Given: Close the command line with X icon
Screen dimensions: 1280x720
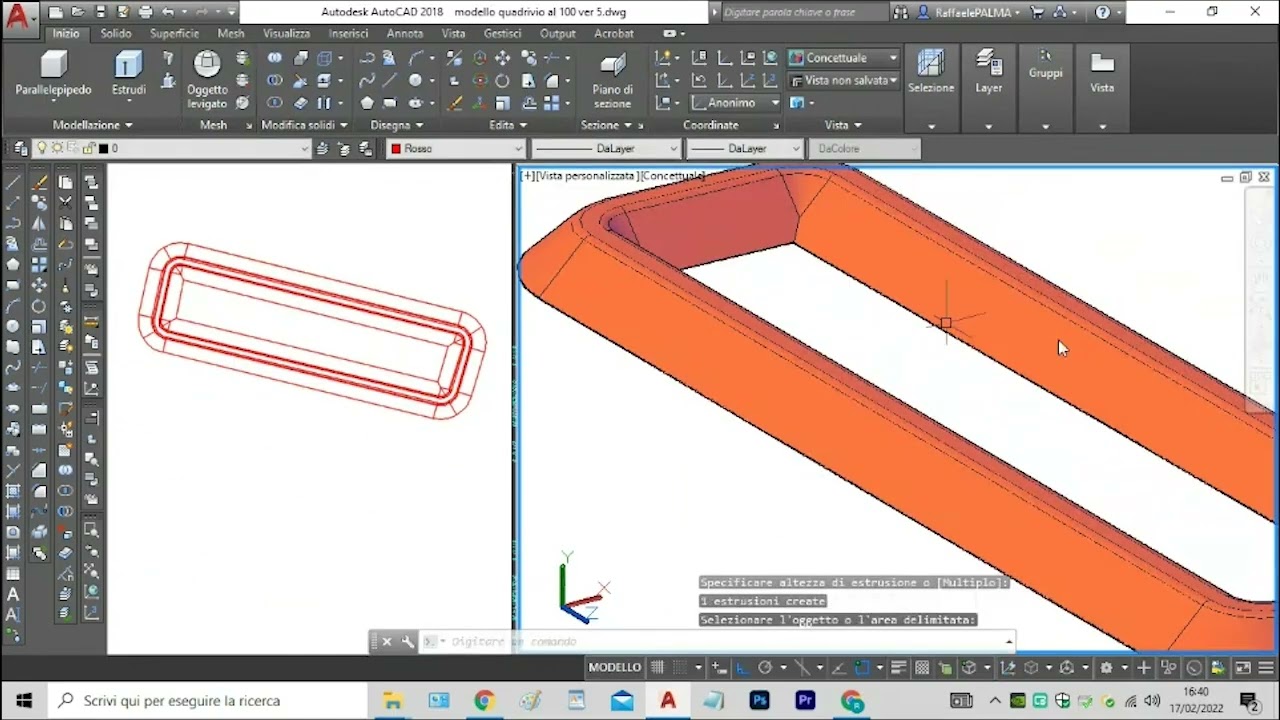Looking at the screenshot, I should coord(387,642).
